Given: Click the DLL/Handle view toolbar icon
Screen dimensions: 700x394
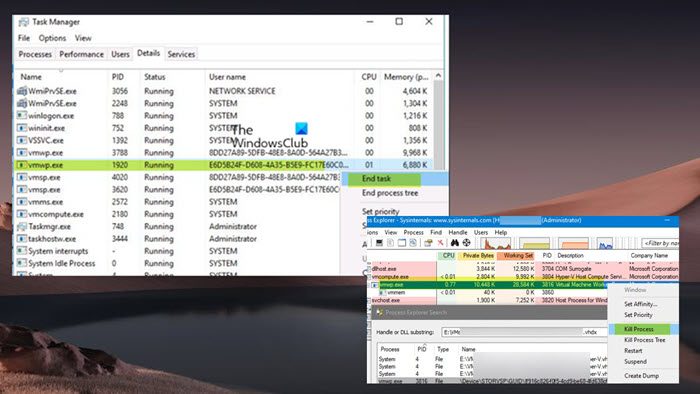Looking at the screenshot, I should [413, 243].
